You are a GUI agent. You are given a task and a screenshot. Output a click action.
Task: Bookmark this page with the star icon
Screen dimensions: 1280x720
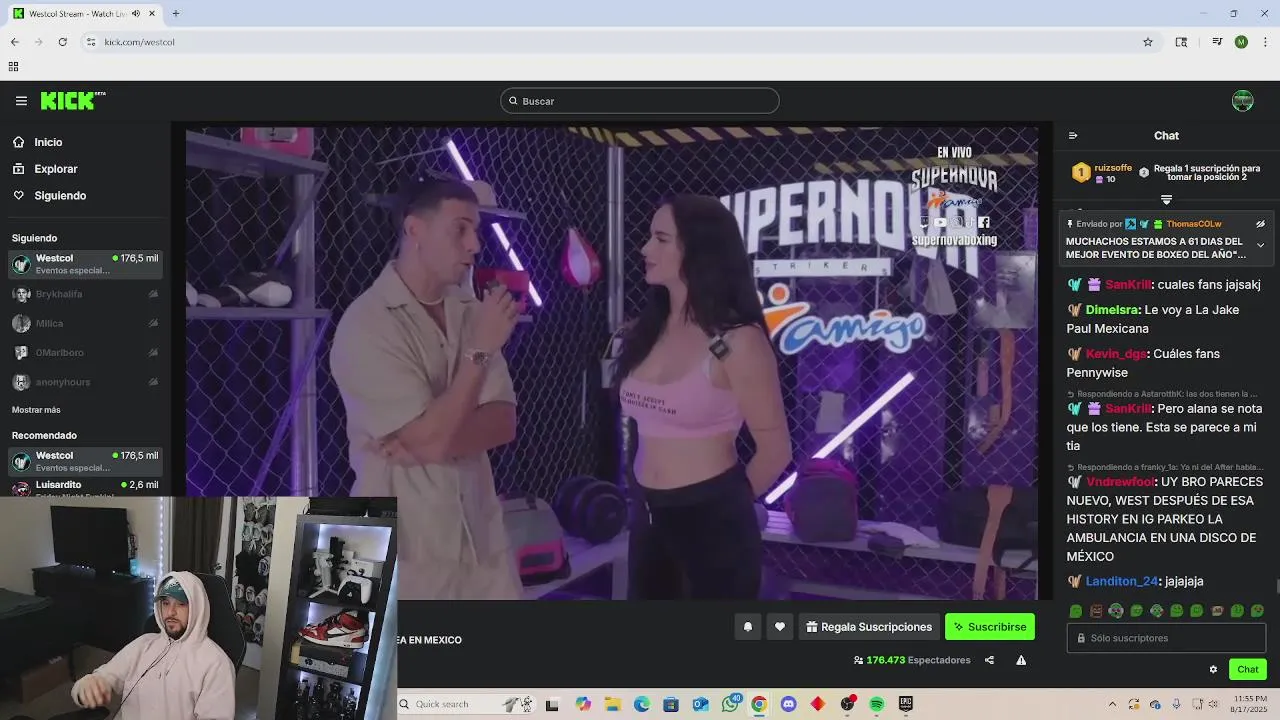coord(1148,42)
